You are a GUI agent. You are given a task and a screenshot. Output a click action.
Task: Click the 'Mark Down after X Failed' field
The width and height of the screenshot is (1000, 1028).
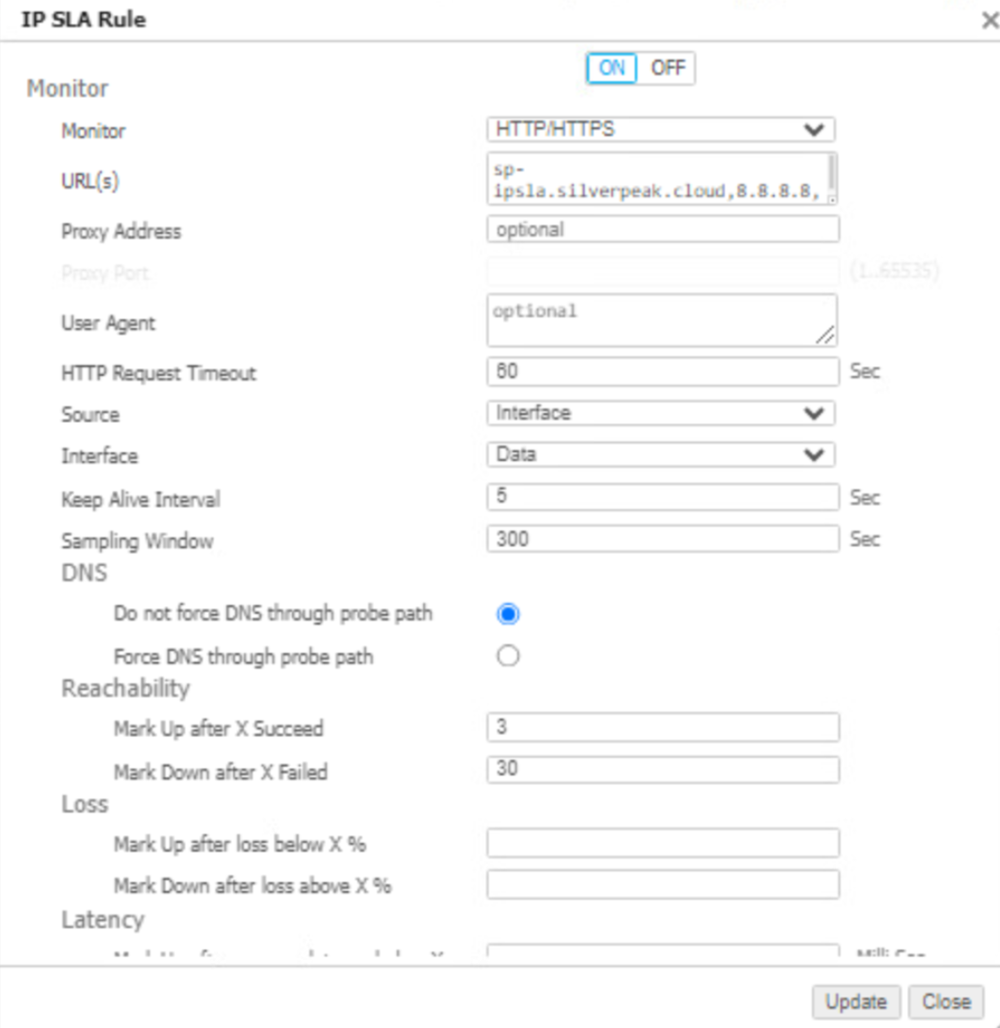[x=662, y=769]
